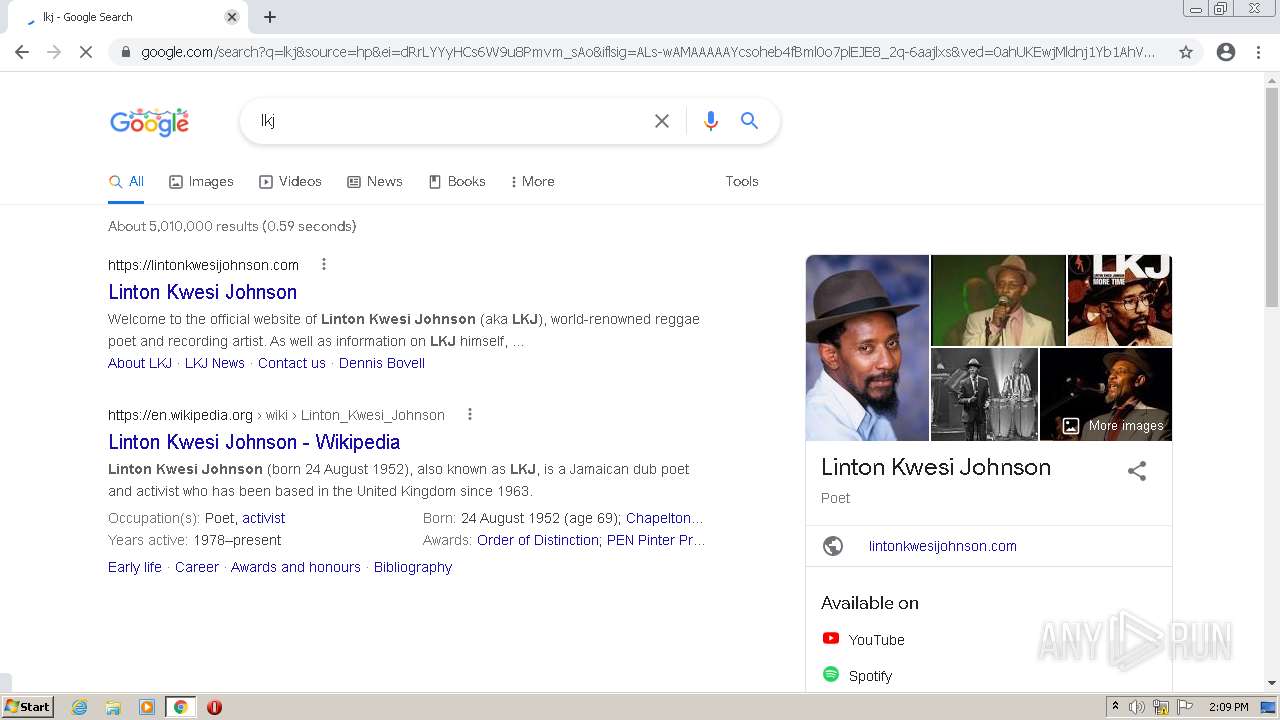1280x720 pixels.
Task: Click the browser forward arrow
Action: pos(54,52)
